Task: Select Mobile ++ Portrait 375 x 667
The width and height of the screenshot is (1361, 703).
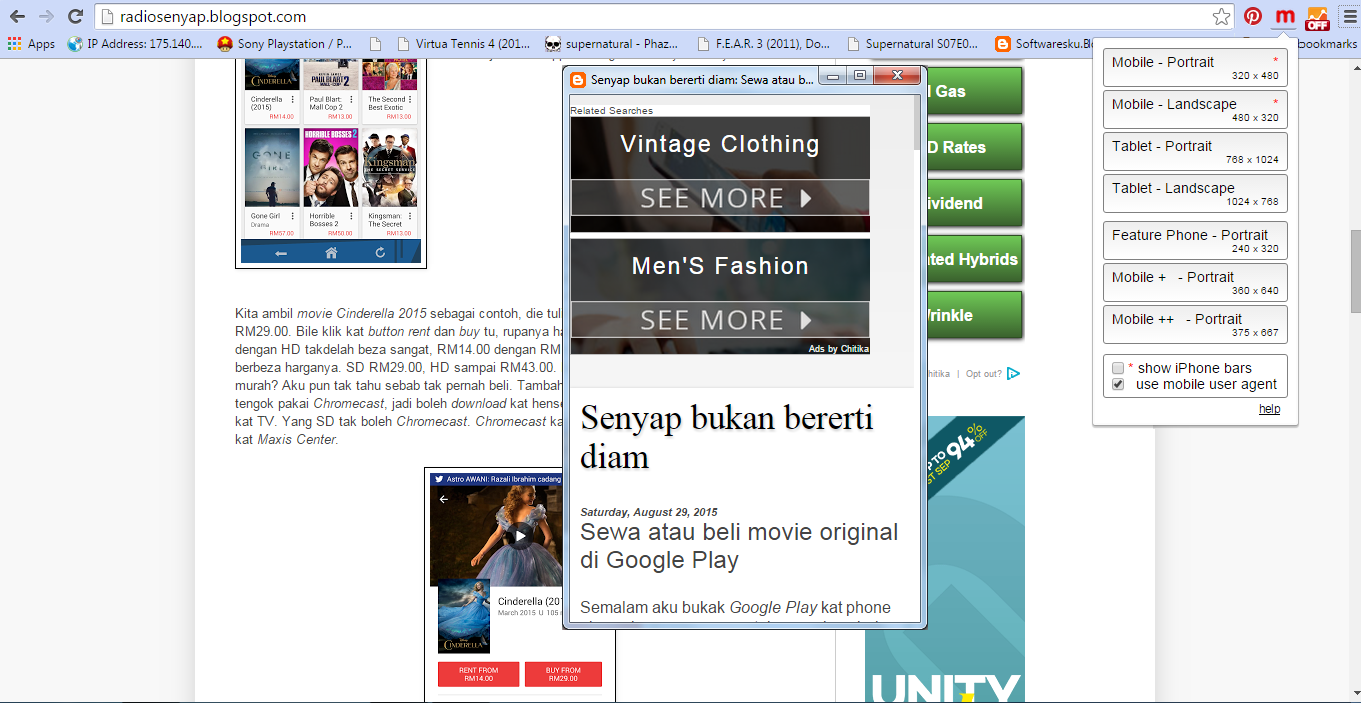Action: (1195, 325)
